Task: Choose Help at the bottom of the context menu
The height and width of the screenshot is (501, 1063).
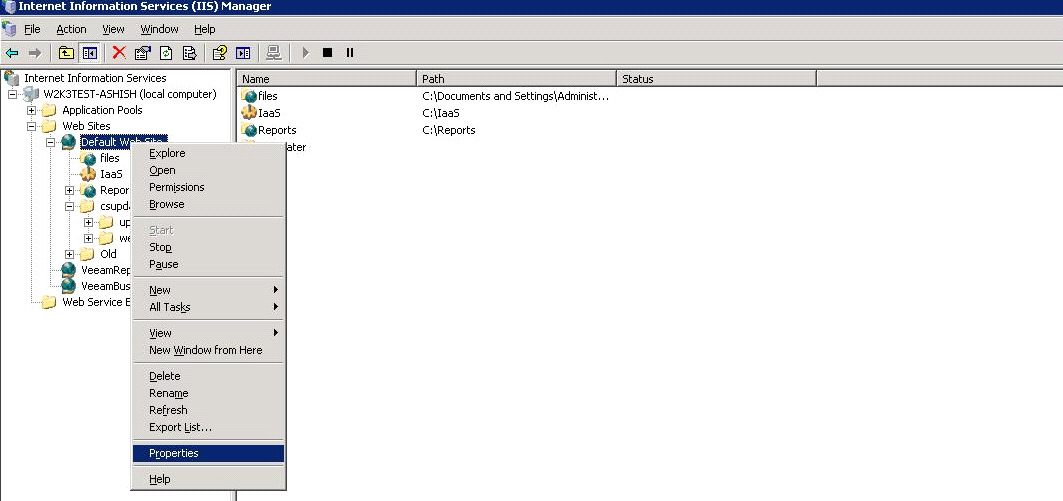Action: (208, 479)
